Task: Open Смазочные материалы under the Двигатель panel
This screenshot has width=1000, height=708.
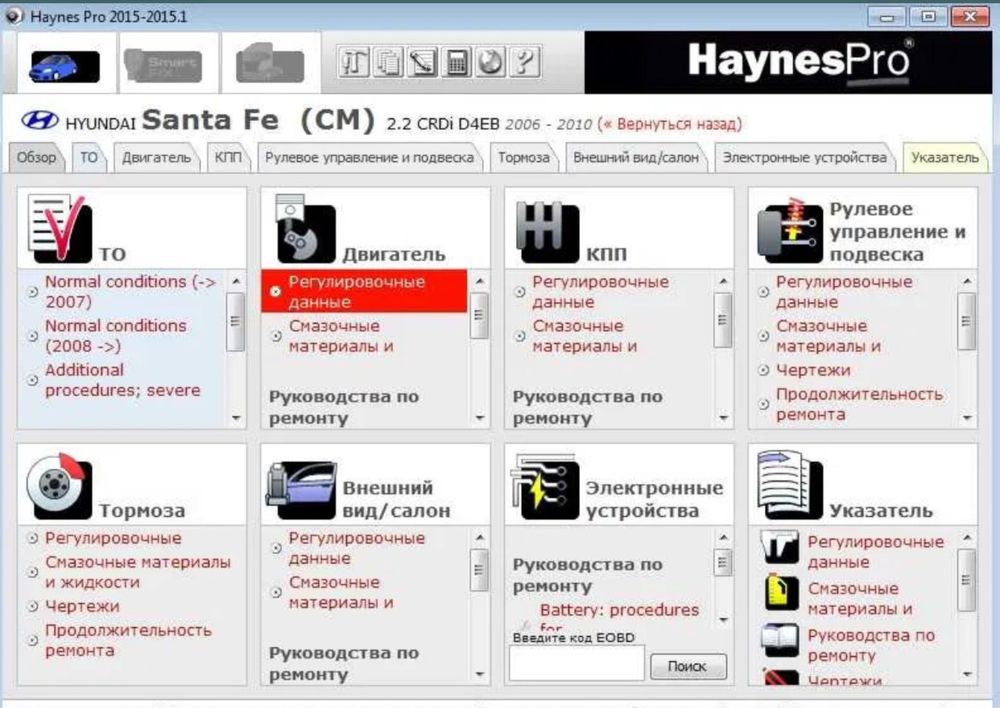Action: 341,336
